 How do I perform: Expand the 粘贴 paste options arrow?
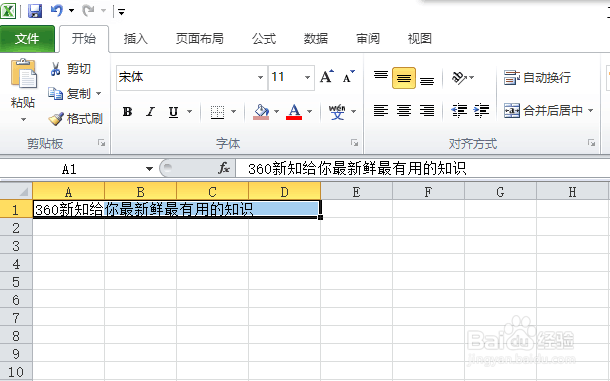click(x=23, y=119)
